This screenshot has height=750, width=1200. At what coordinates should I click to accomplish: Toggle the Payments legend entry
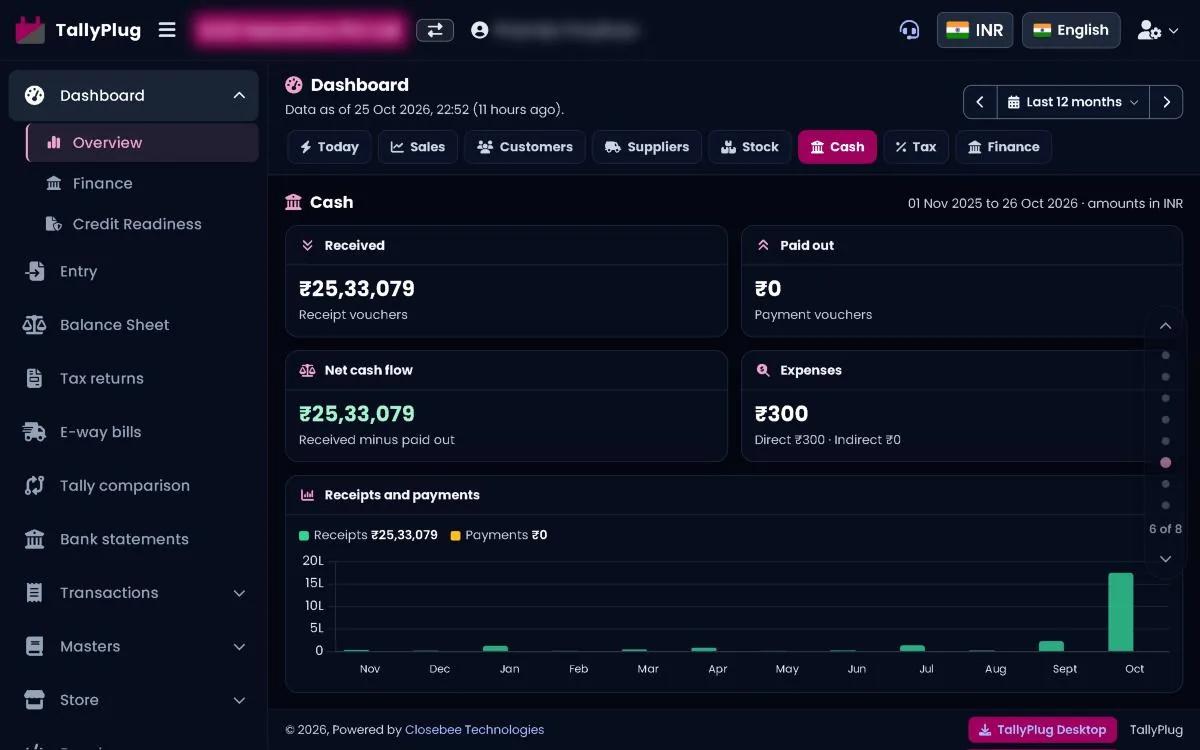click(499, 535)
